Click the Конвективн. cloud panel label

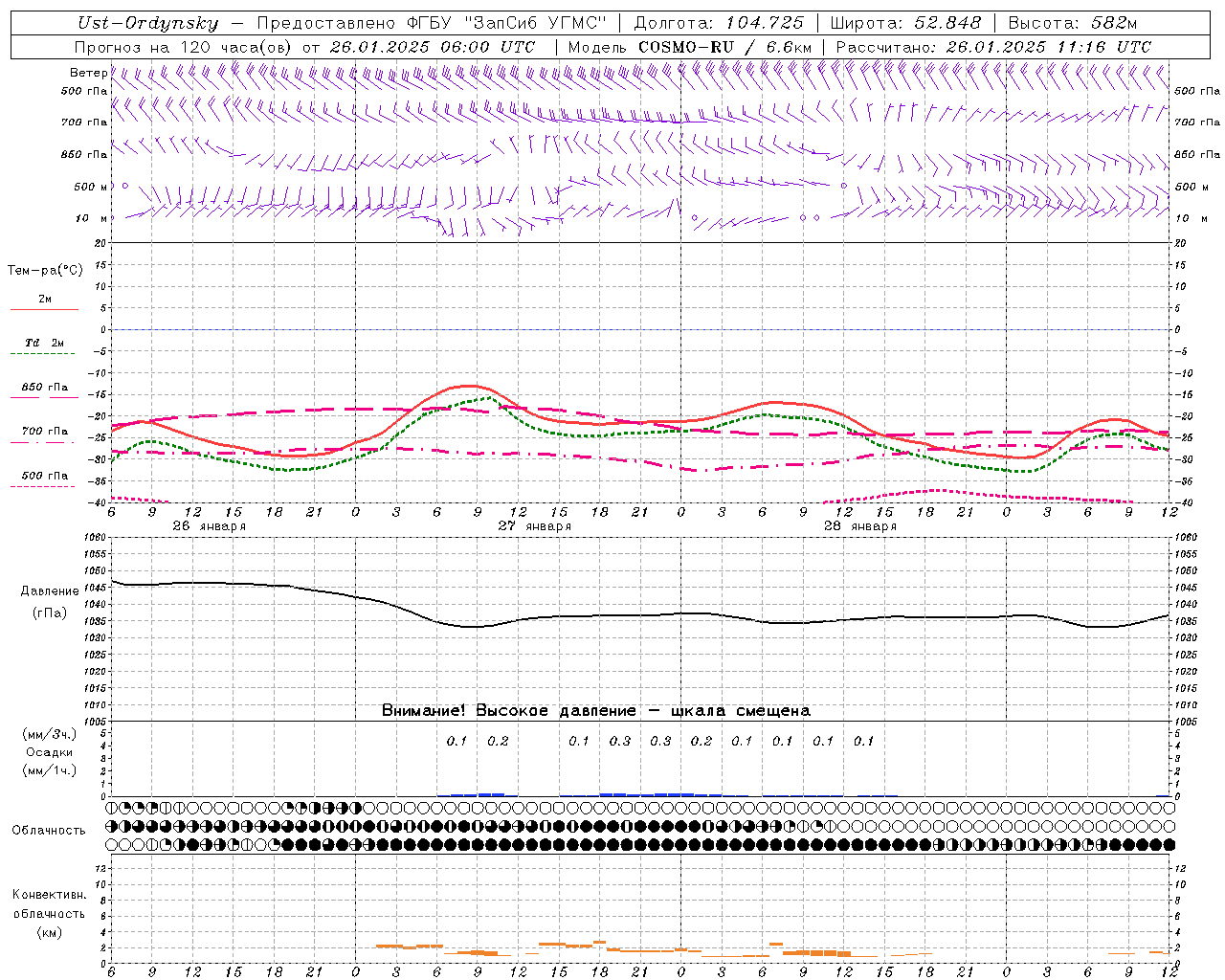[x=49, y=895]
